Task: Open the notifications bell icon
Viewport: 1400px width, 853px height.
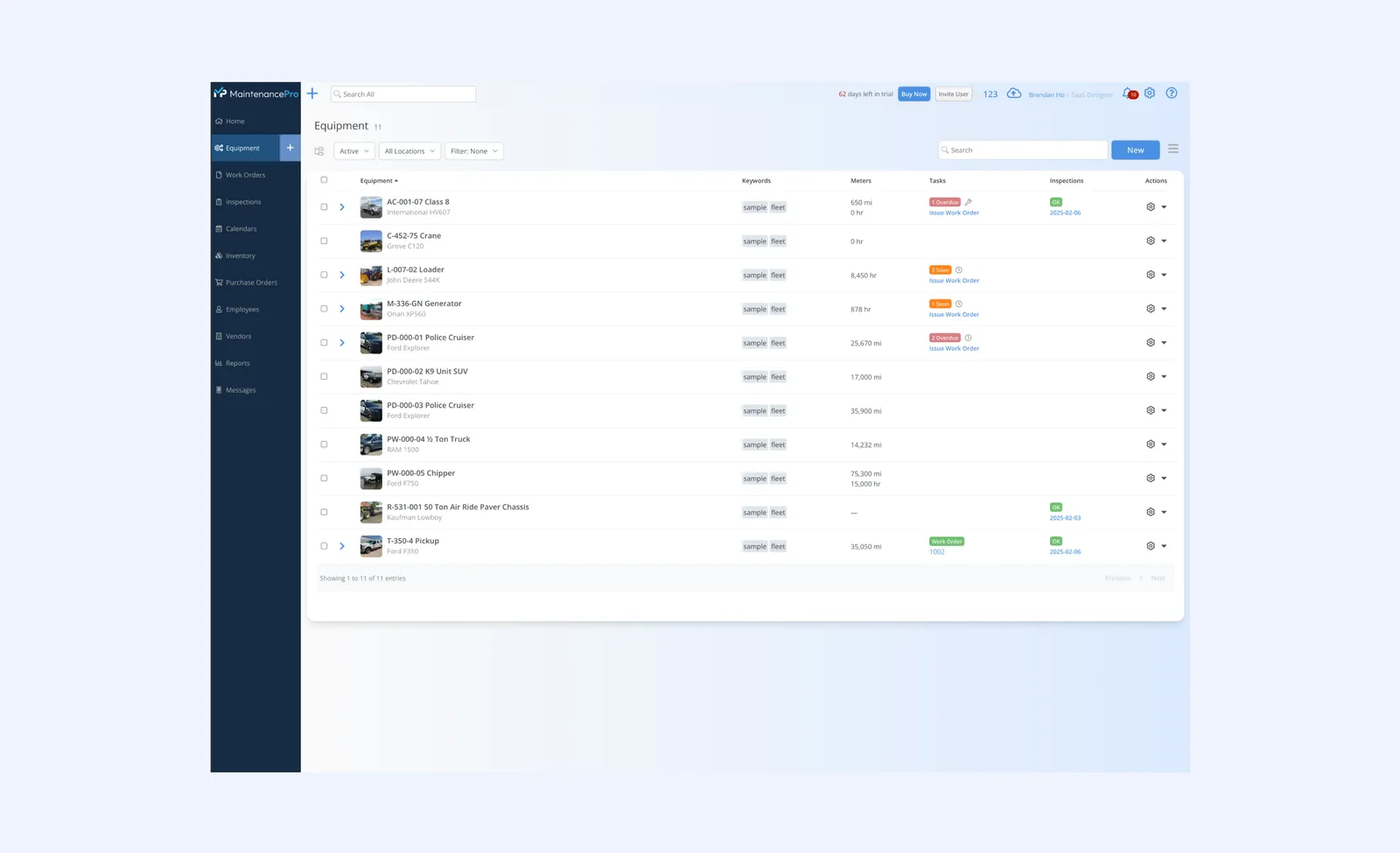Action: coord(1129,94)
